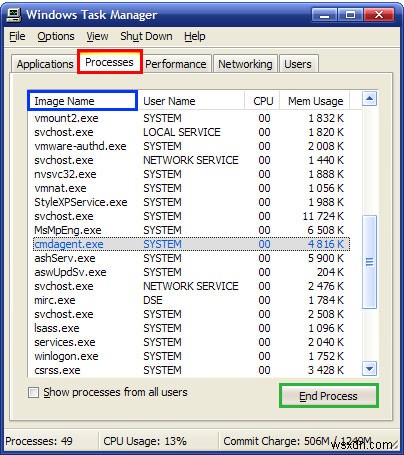Select svchost.exe using 11 724 K
This screenshot has height=455, width=404.
click(x=191, y=216)
